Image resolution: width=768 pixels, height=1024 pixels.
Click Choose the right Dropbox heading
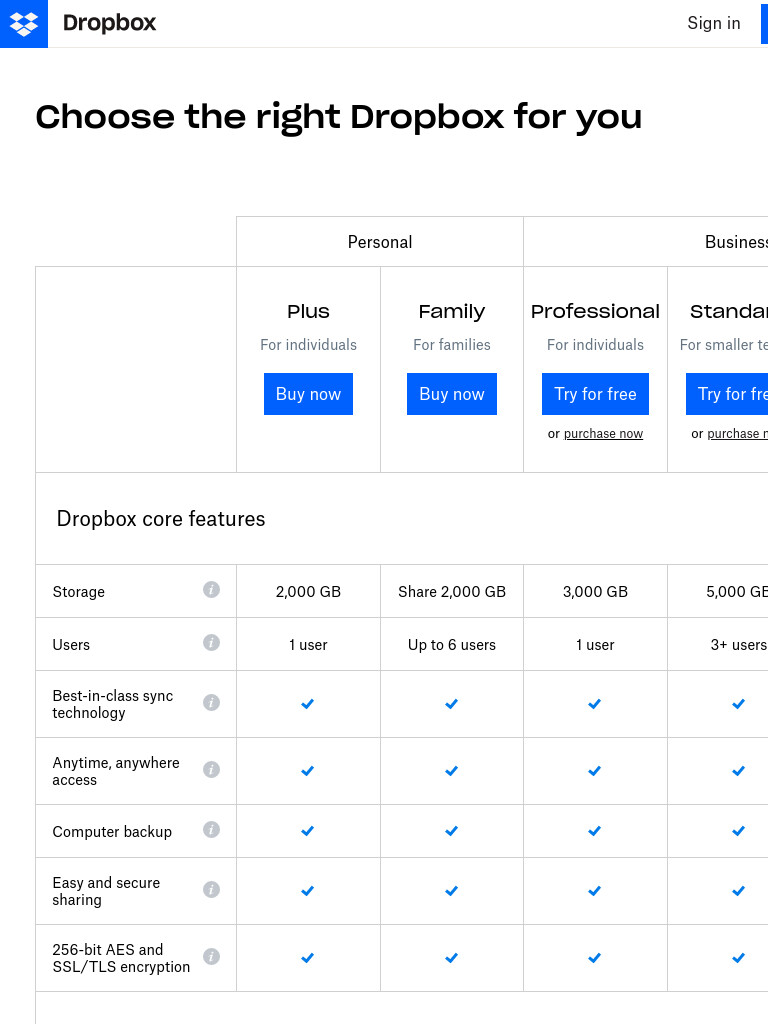339,118
